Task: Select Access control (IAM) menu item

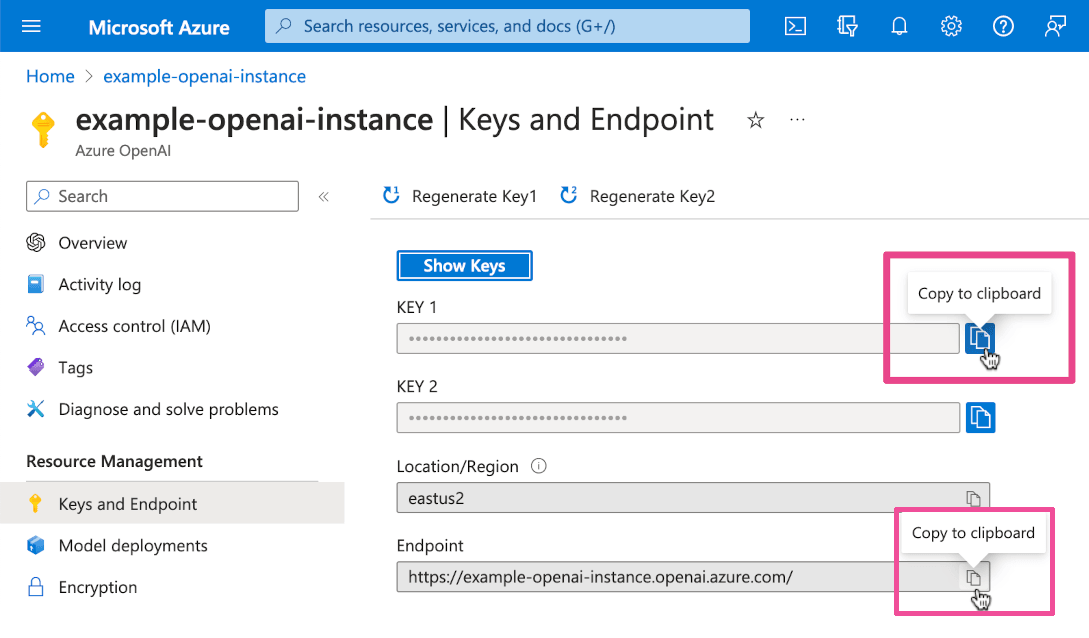Action: point(134,326)
